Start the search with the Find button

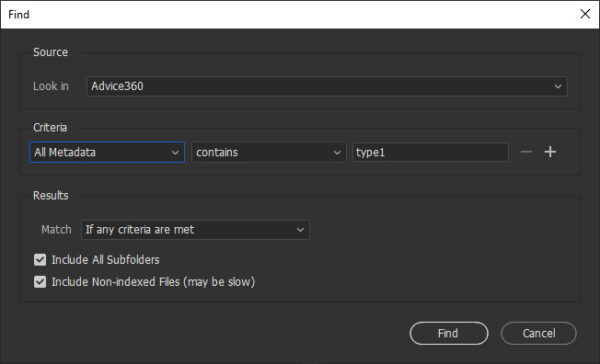point(448,333)
